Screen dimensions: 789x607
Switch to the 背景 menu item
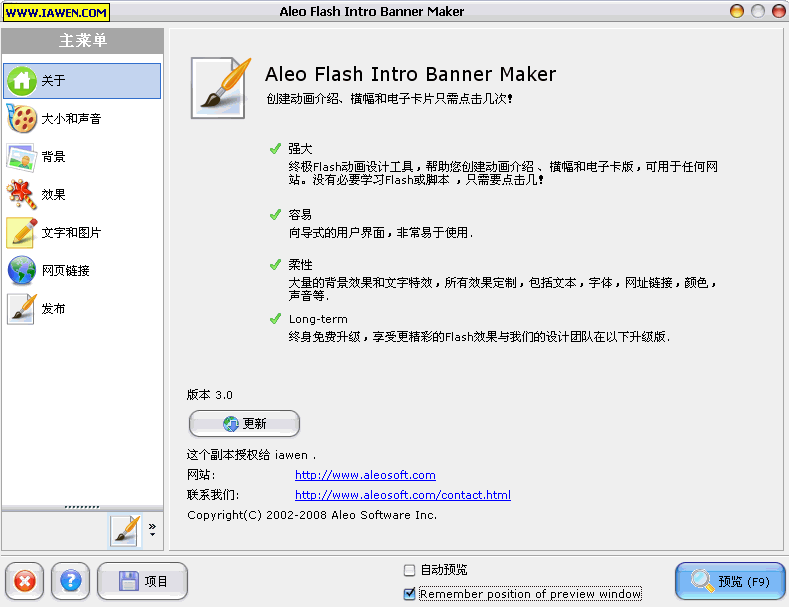[x=54, y=157]
